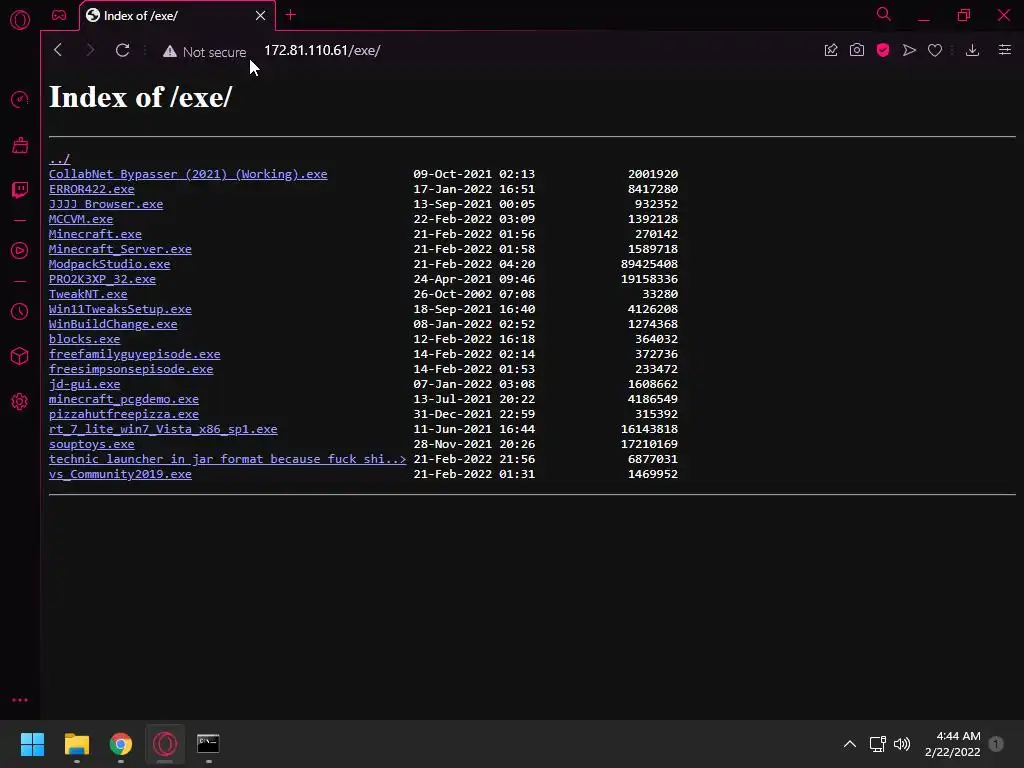Open the Player in the sidebar
Viewport: 1024px width, 768px height.
20,251
